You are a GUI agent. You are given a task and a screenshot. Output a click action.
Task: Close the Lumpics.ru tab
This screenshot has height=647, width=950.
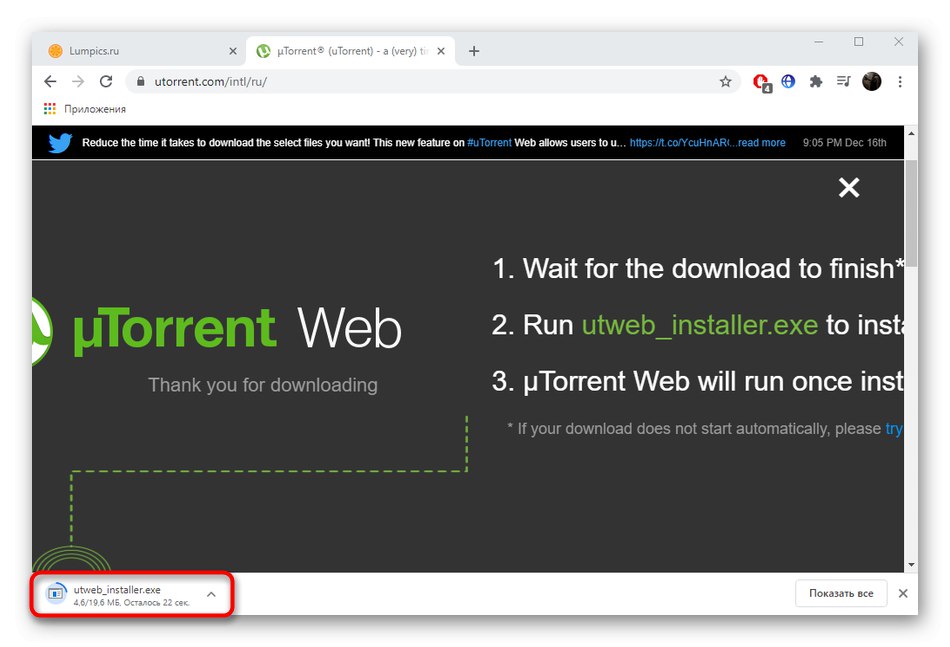233,51
